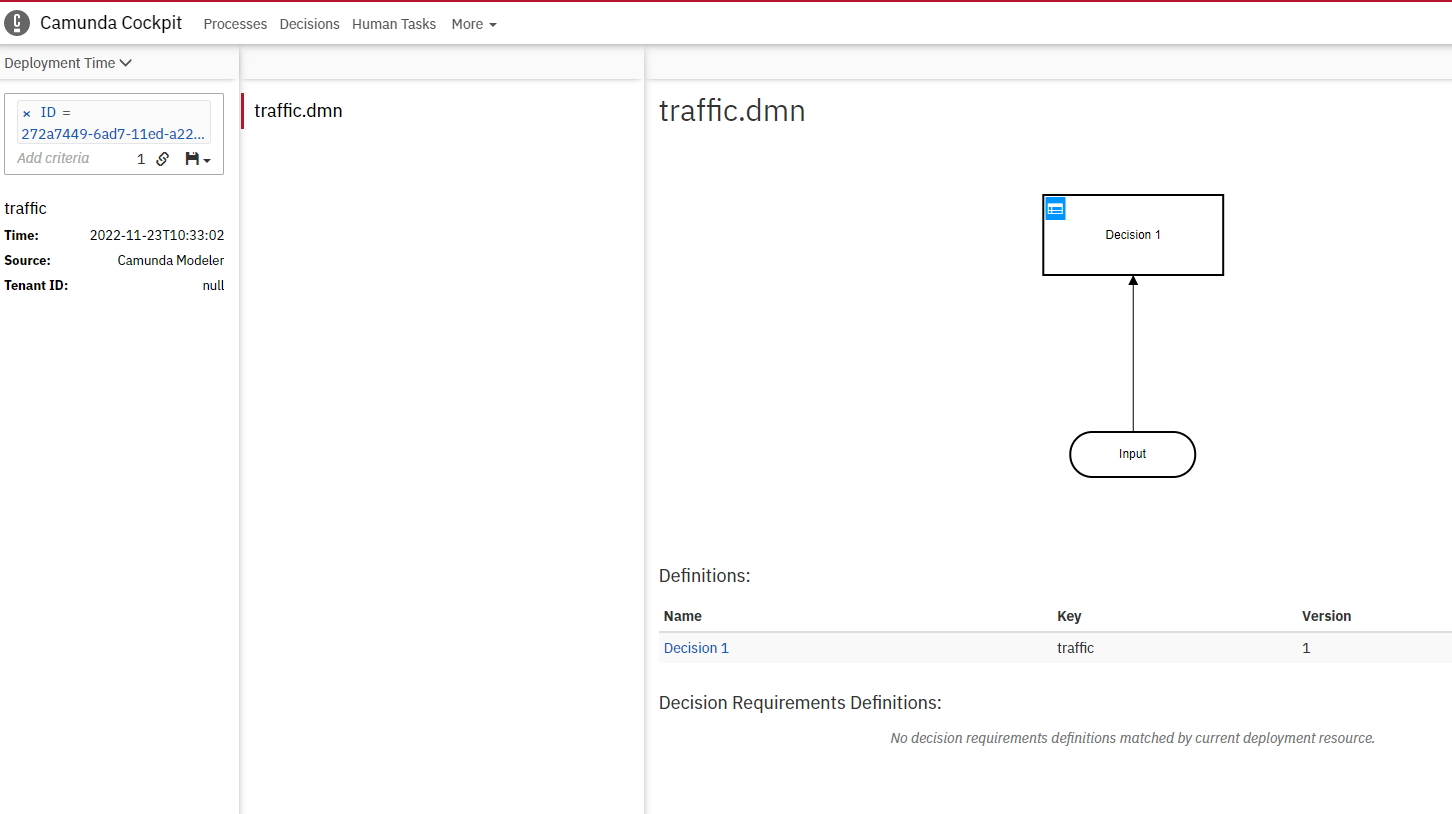Click the ID filter equals operator
1452x814 pixels.
click(66, 113)
